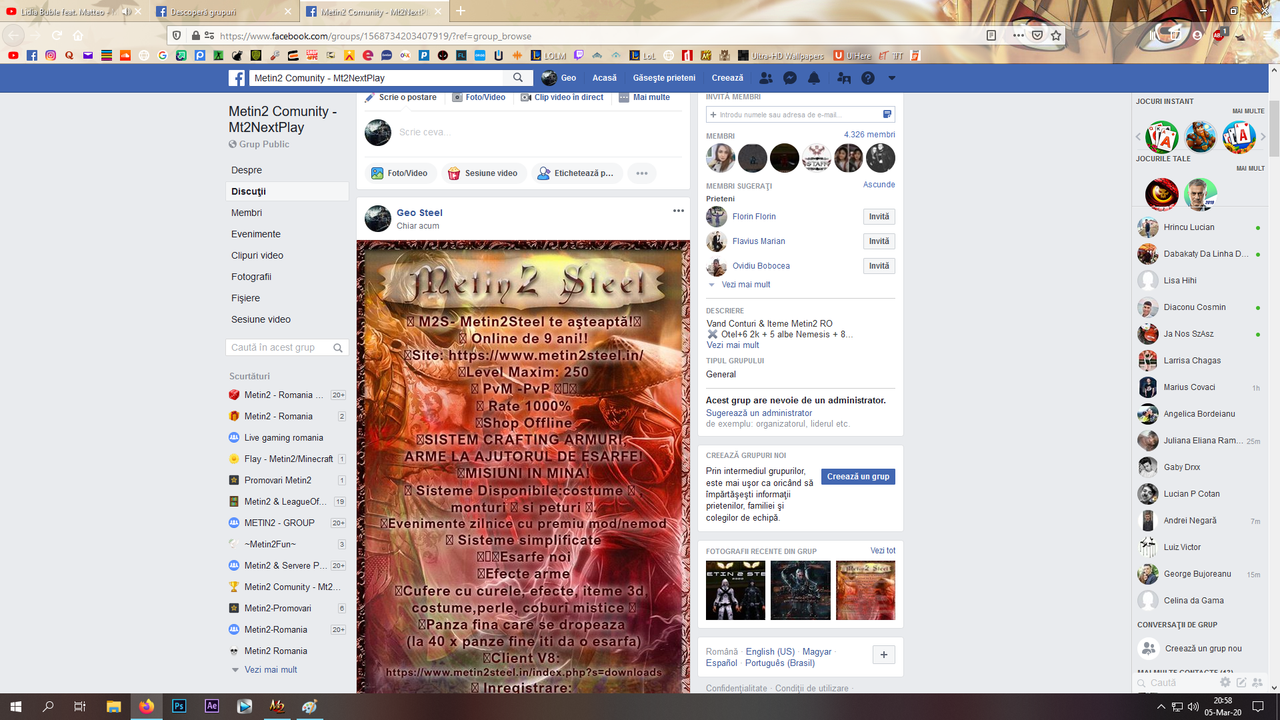Click the search magnifier in Facebook search bar
Screen dimensions: 1280x720
point(518,78)
